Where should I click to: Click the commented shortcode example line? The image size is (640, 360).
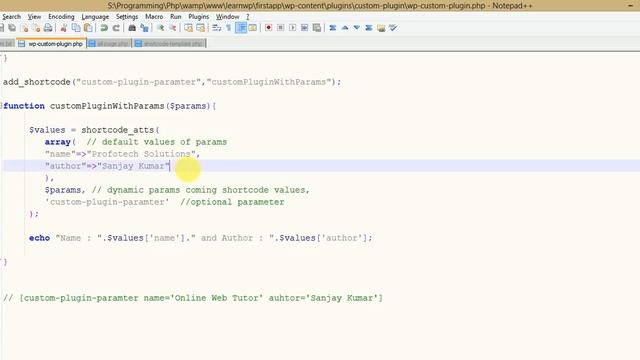tap(193, 298)
